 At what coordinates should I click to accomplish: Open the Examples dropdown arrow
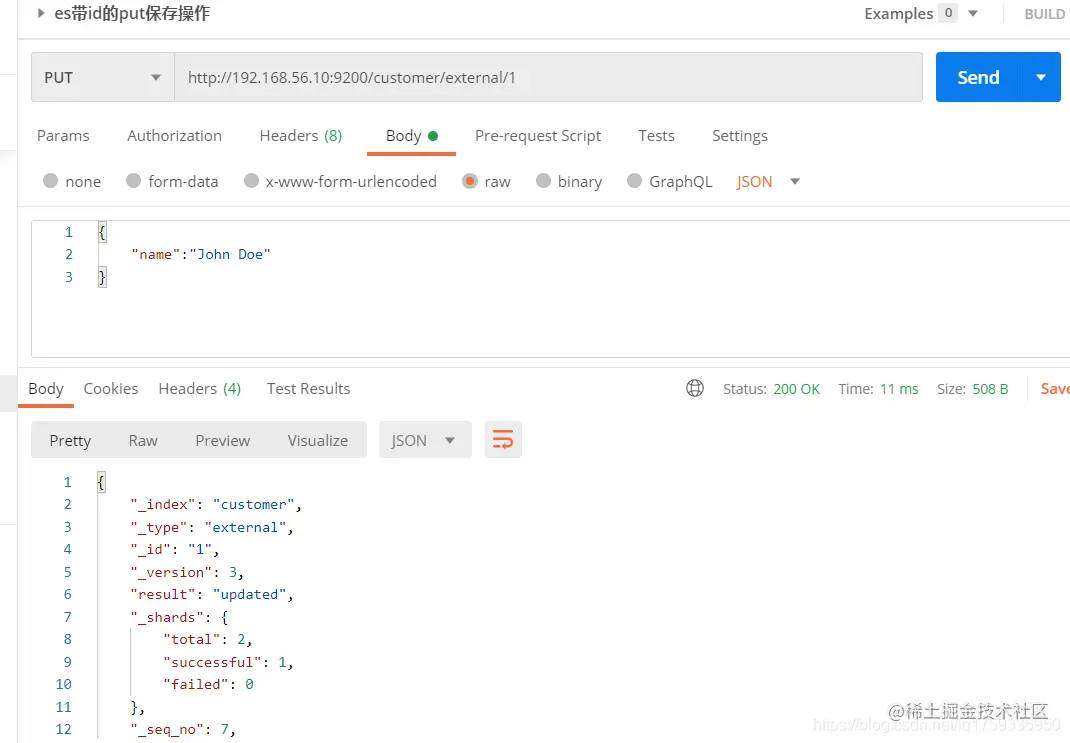point(973,14)
